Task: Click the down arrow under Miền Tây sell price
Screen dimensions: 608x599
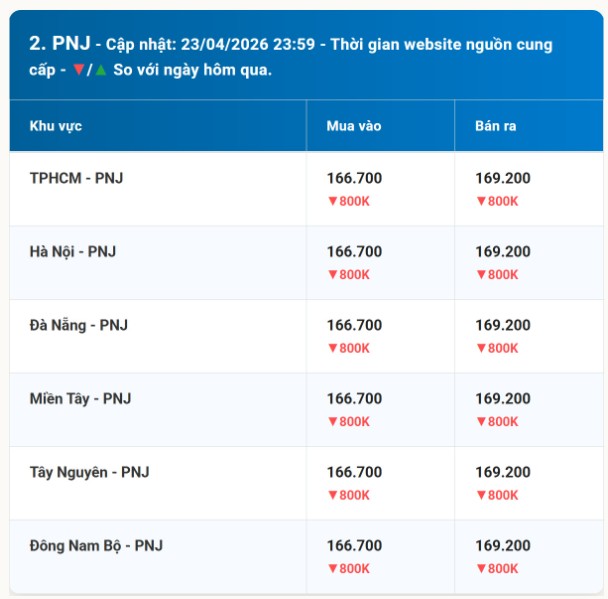Action: pos(480,422)
